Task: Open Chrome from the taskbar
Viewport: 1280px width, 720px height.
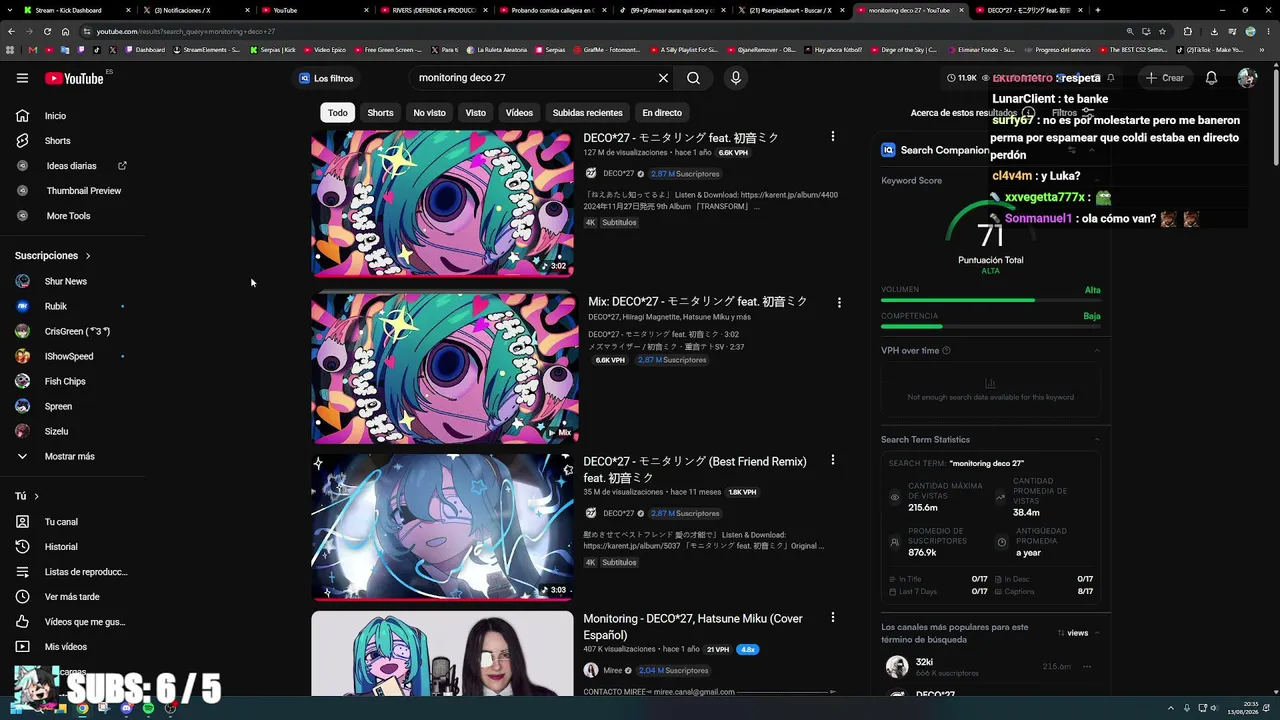Action: click(82, 709)
